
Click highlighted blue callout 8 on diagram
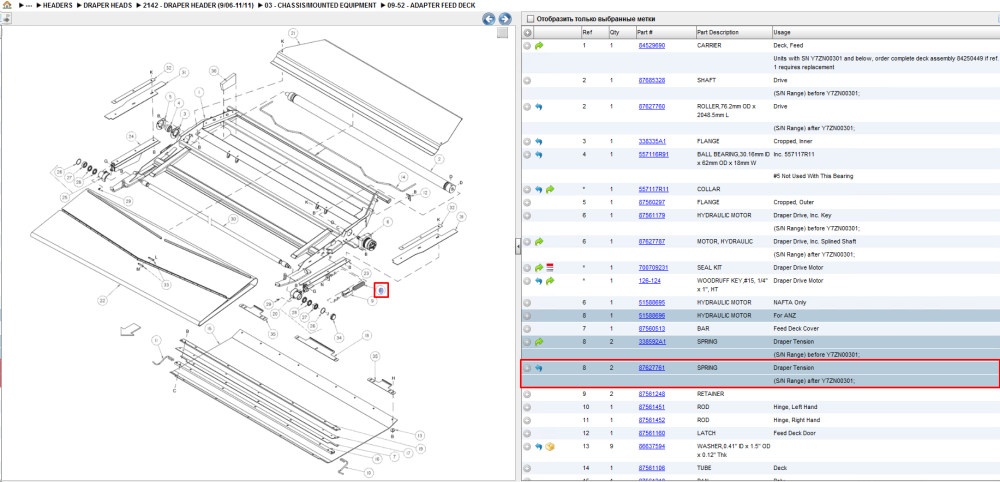pos(381,291)
